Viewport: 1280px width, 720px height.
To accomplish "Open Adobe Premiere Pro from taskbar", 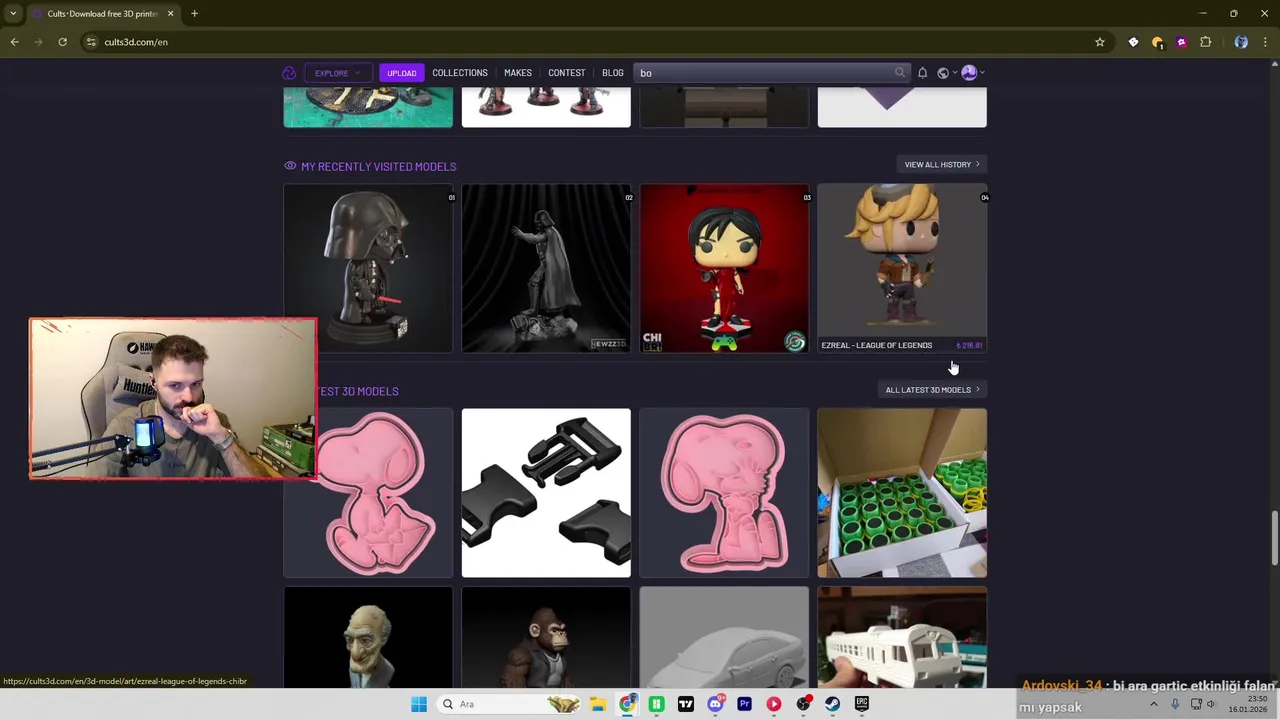I will 744,704.
